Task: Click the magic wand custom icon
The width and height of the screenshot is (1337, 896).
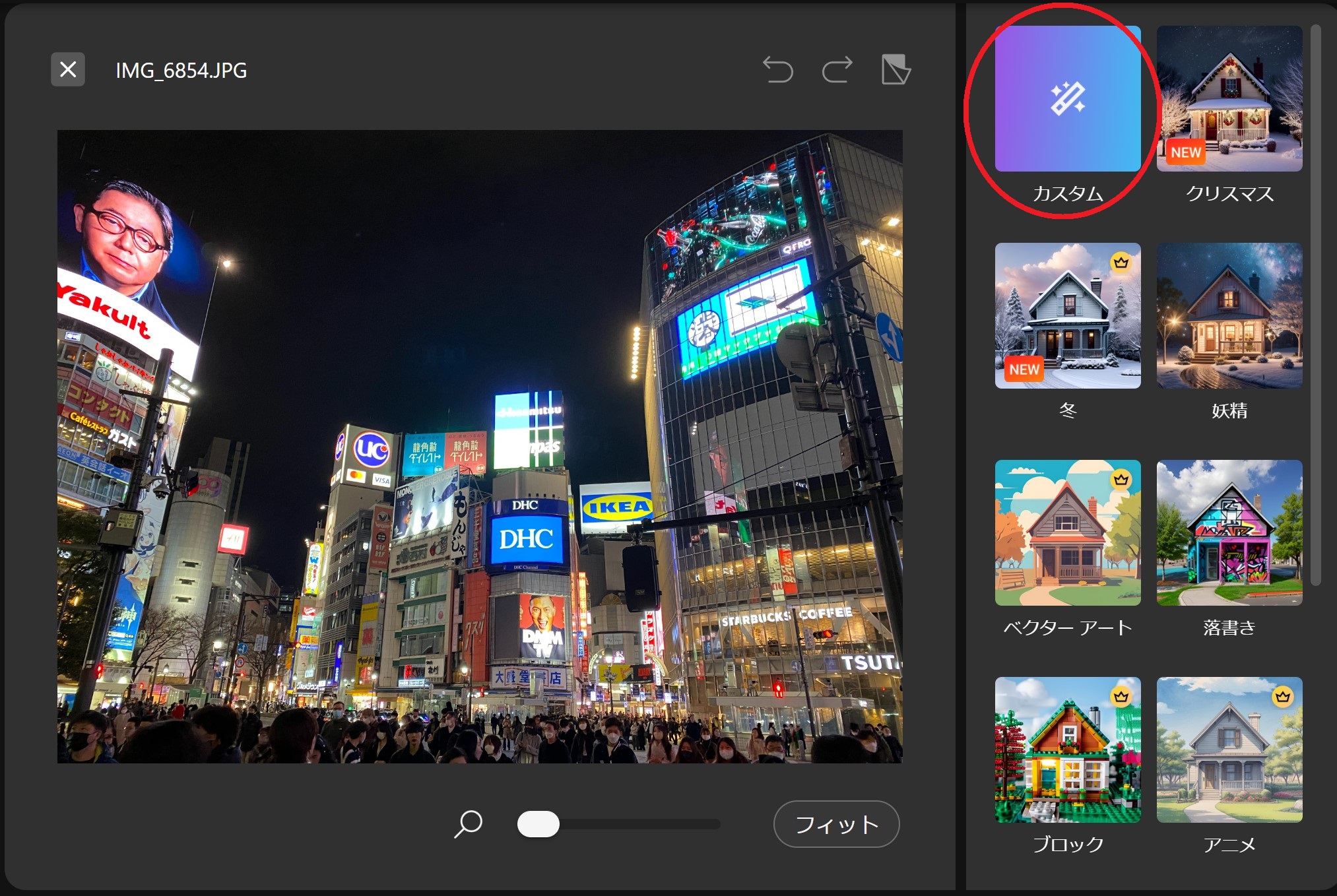Action: 1067,99
